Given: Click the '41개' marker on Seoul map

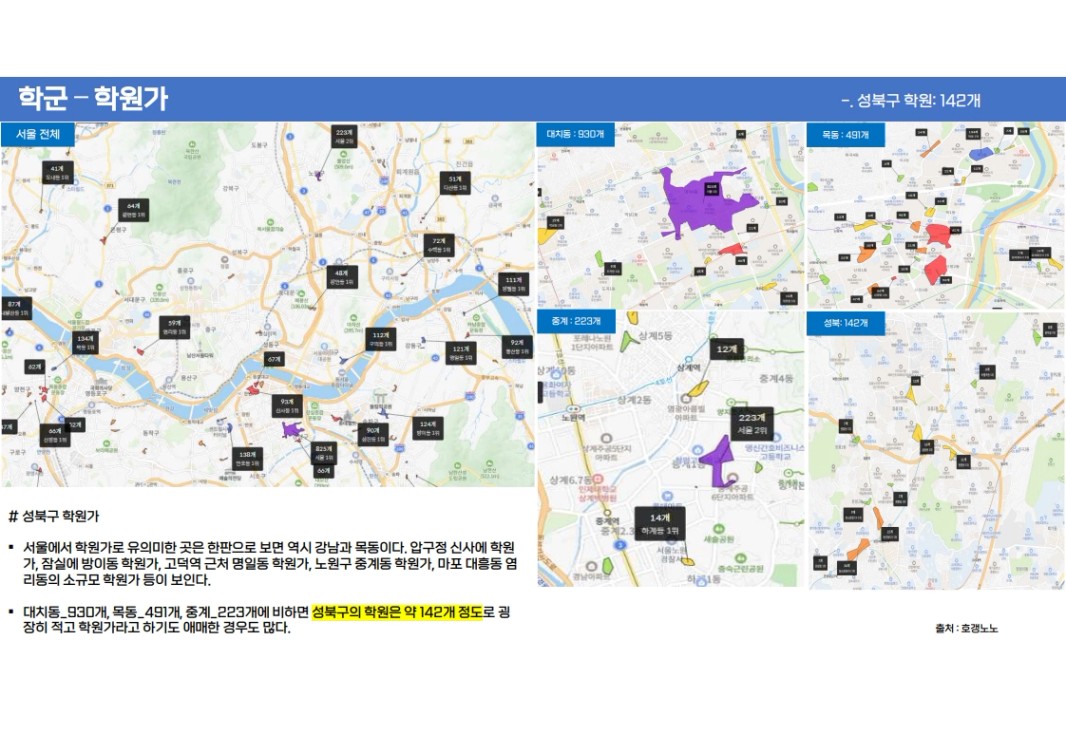Looking at the screenshot, I should click(x=56, y=172).
